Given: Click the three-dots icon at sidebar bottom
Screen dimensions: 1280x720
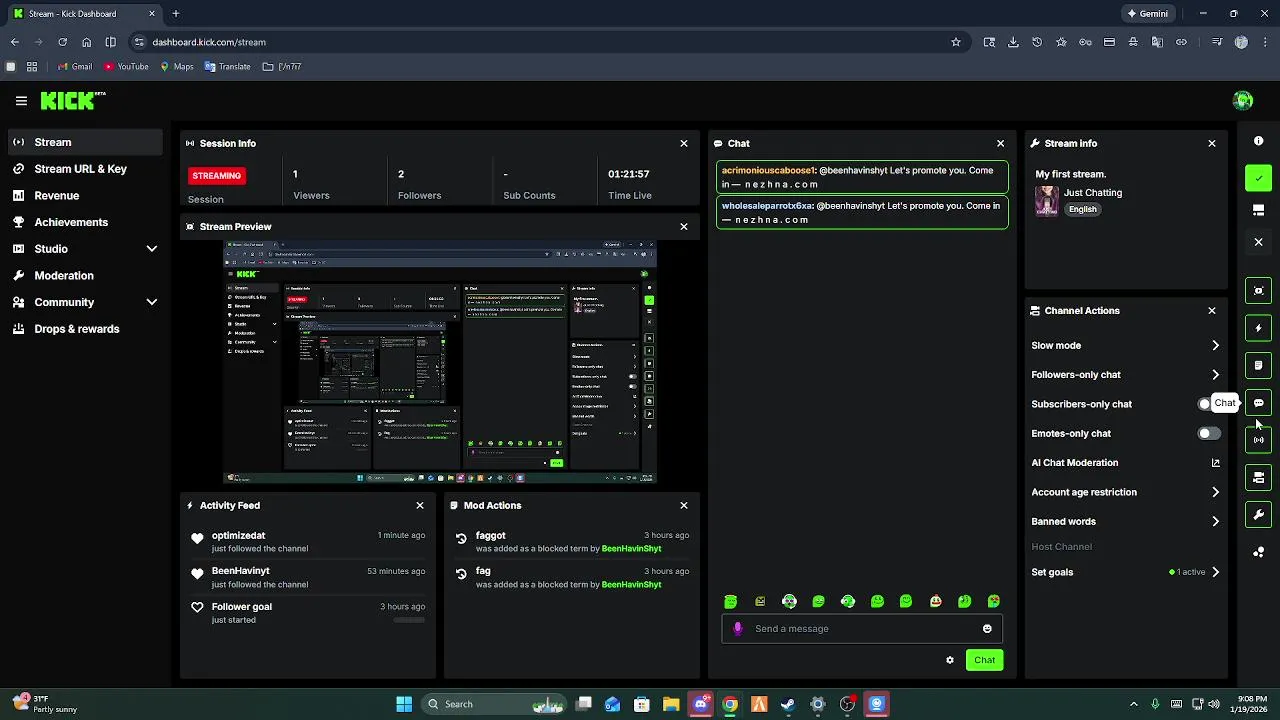Looking at the screenshot, I should point(1259,552).
